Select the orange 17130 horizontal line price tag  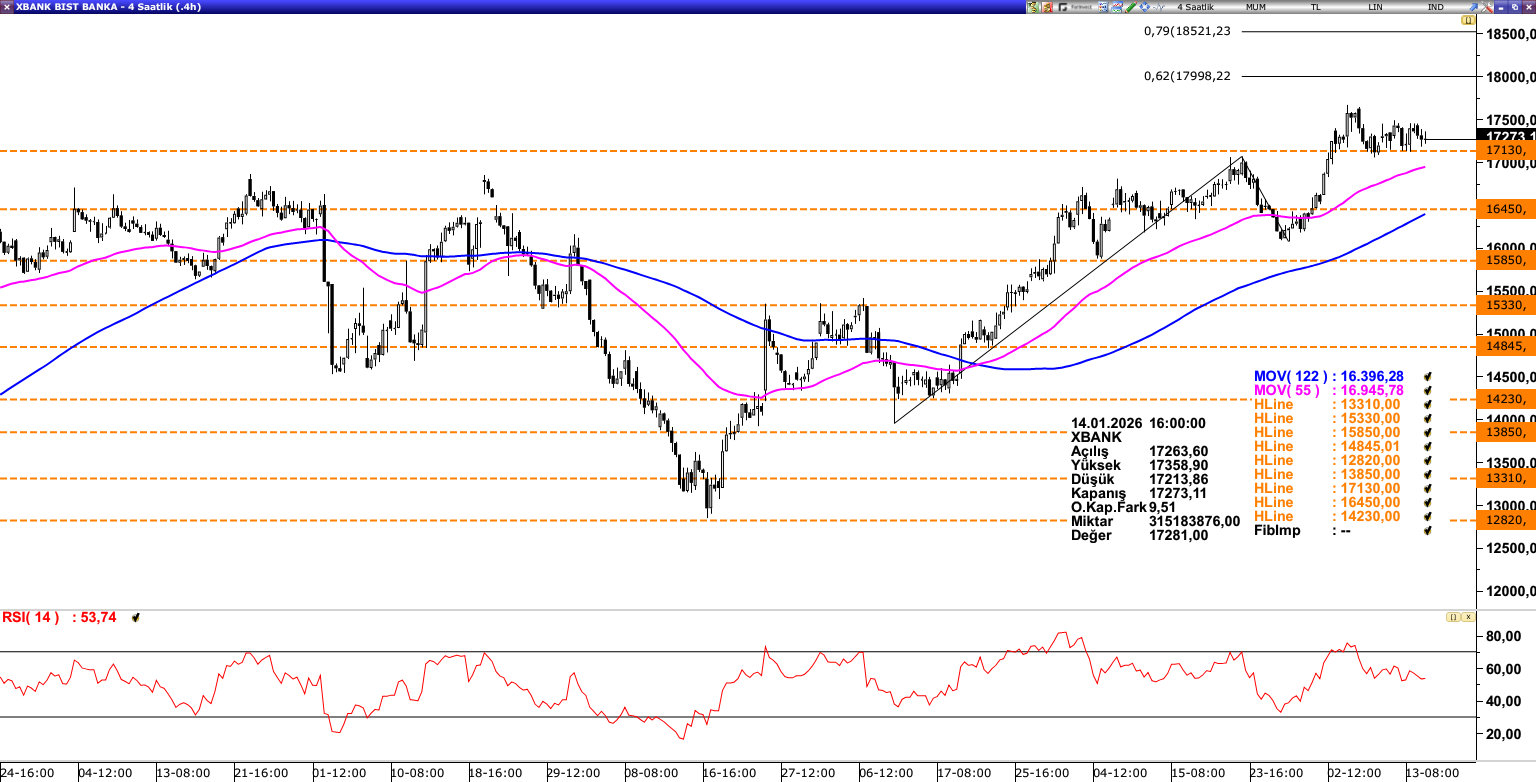[x=1507, y=150]
